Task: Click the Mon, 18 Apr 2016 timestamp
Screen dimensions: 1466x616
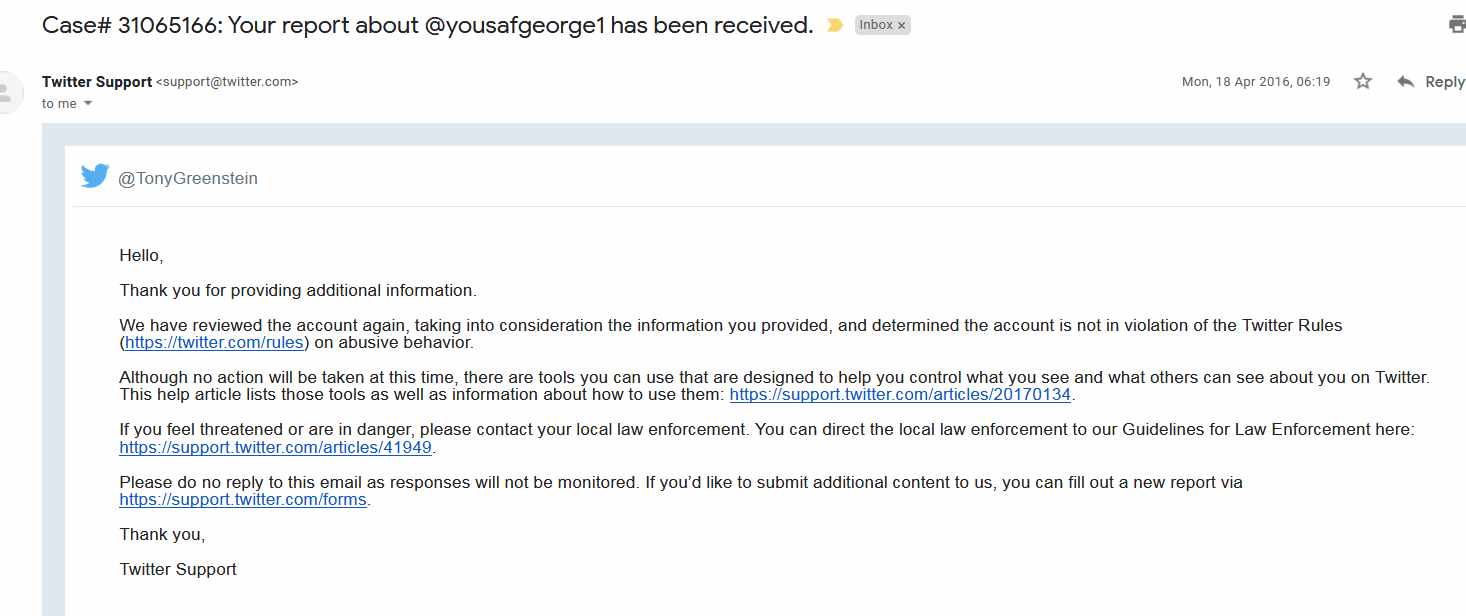Action: 1256,82
